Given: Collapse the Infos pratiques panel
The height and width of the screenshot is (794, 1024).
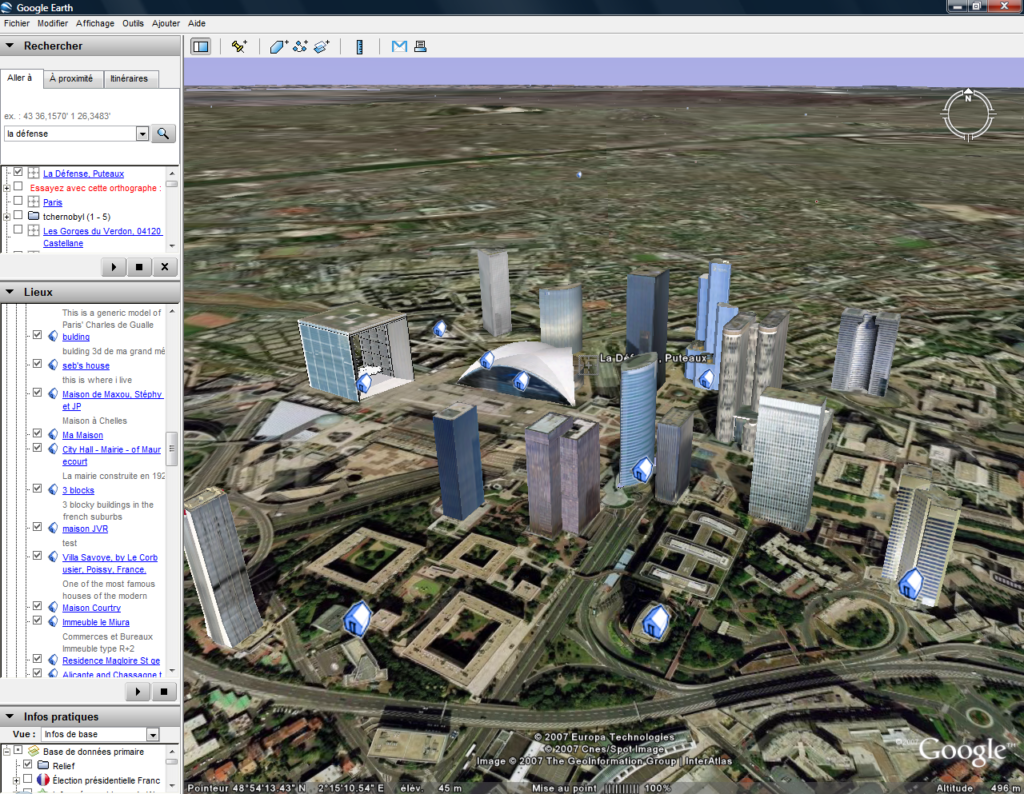Looking at the screenshot, I should click(10, 716).
